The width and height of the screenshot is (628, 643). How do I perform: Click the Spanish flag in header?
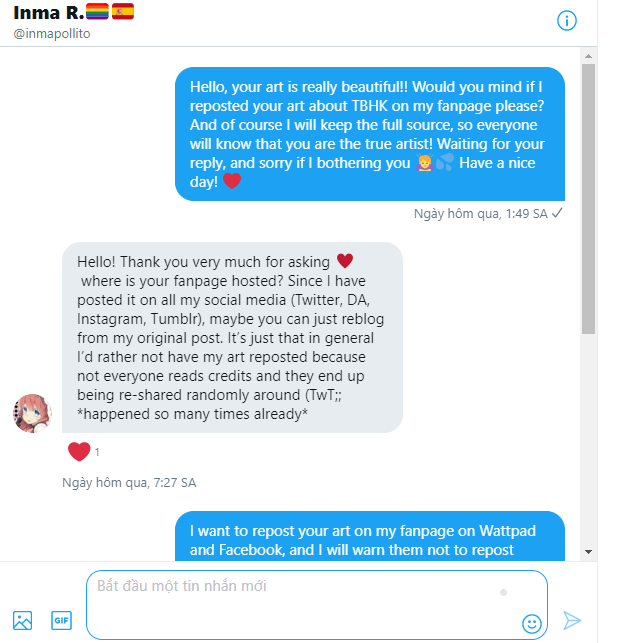click(123, 11)
